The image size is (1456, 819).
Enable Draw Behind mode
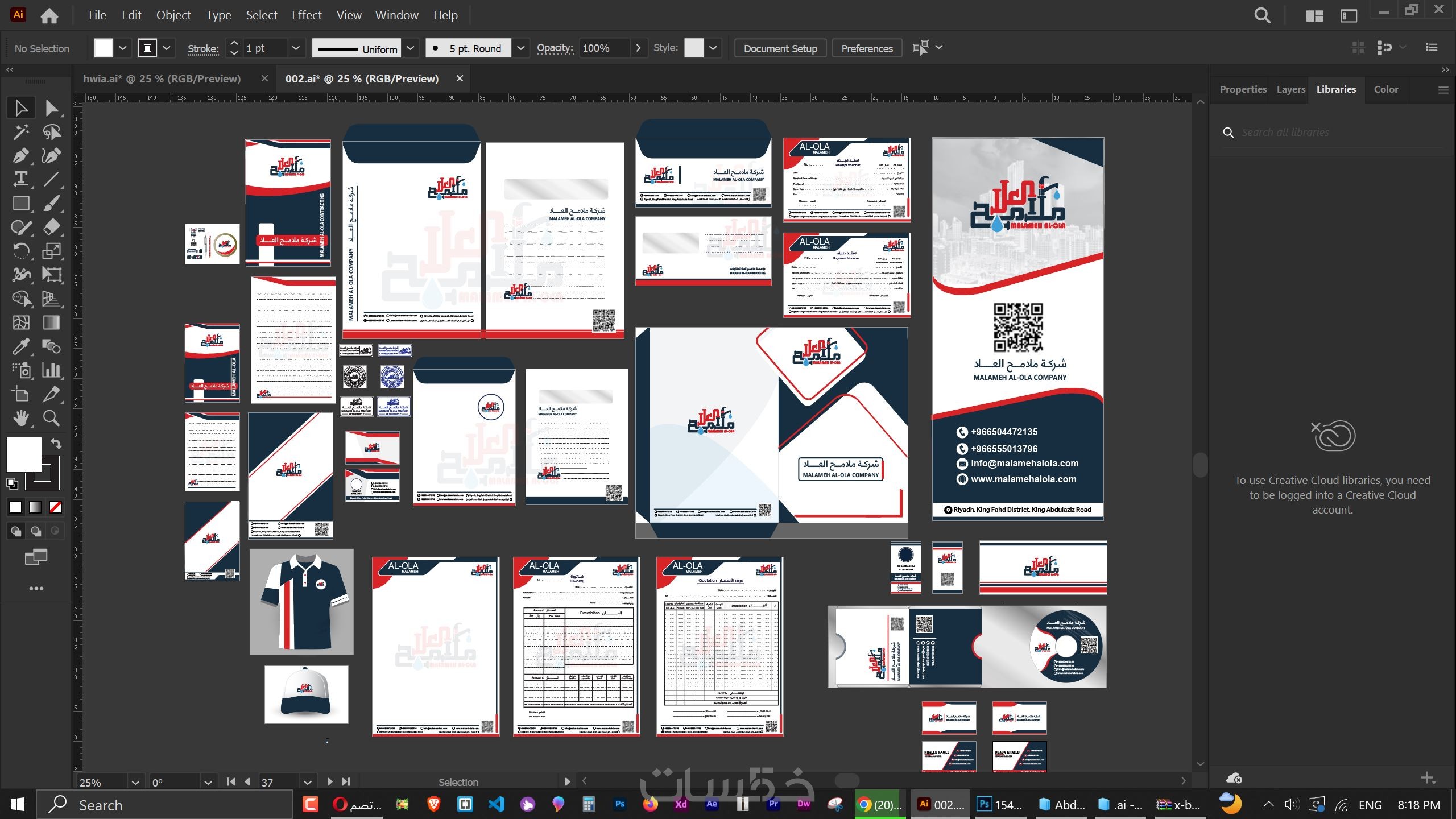[x=35, y=531]
